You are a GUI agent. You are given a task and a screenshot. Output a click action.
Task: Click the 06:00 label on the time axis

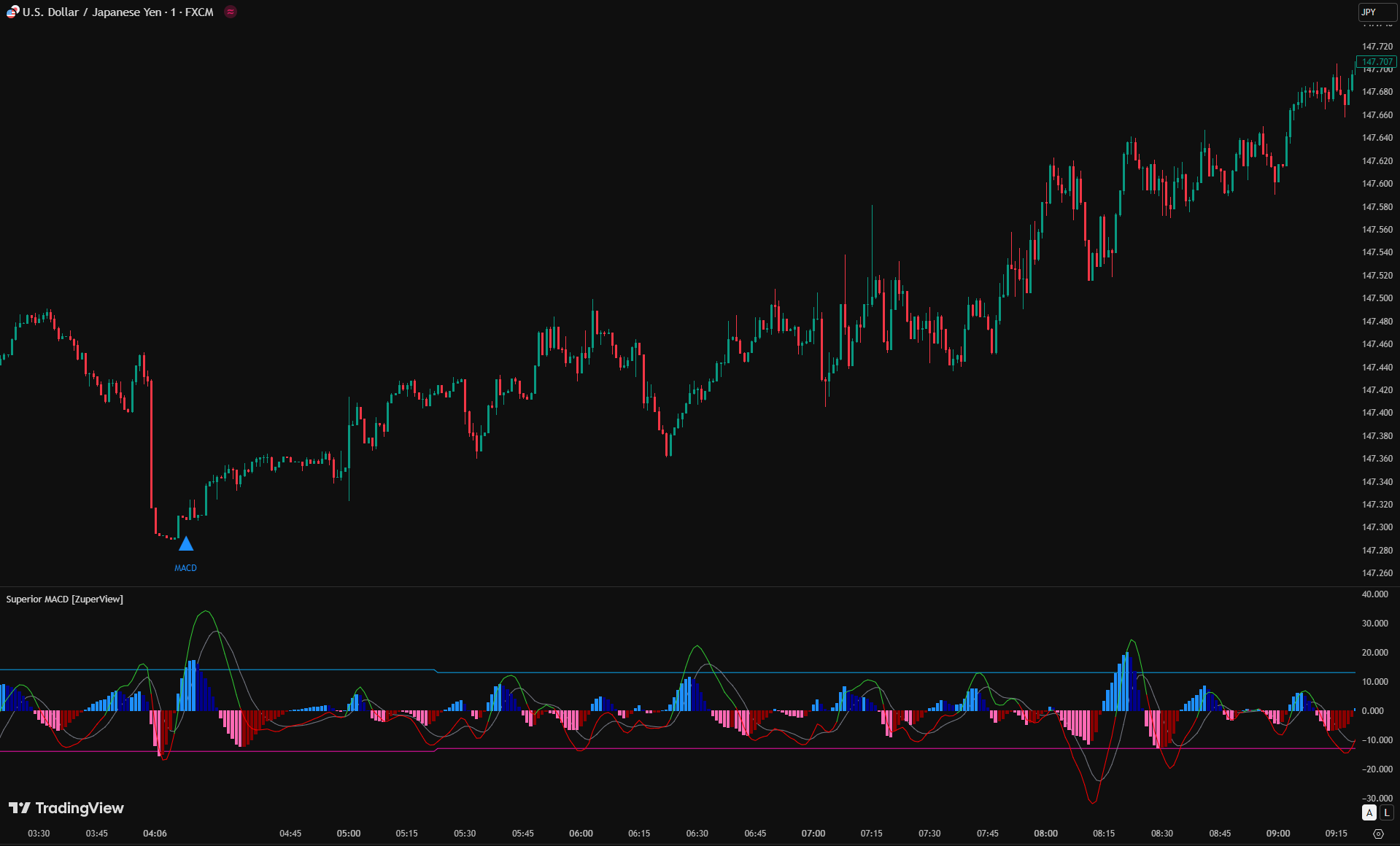tap(581, 834)
